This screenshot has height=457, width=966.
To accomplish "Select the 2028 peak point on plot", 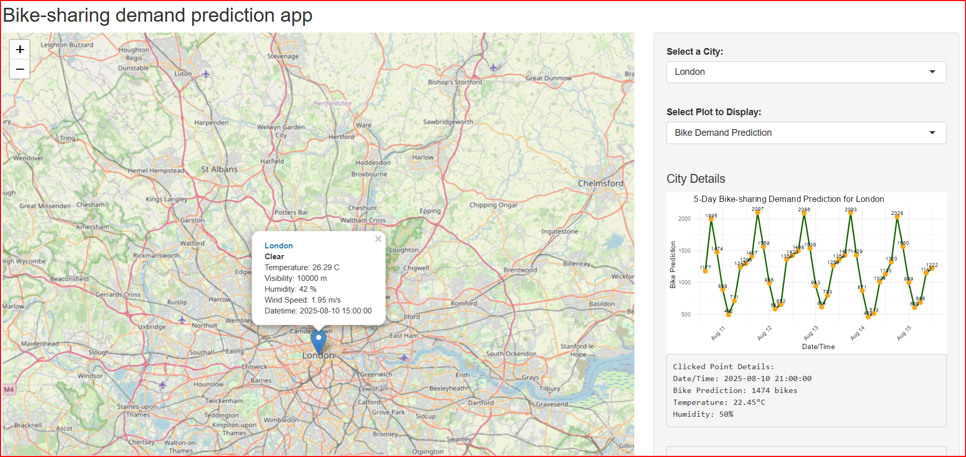I will click(x=897, y=217).
